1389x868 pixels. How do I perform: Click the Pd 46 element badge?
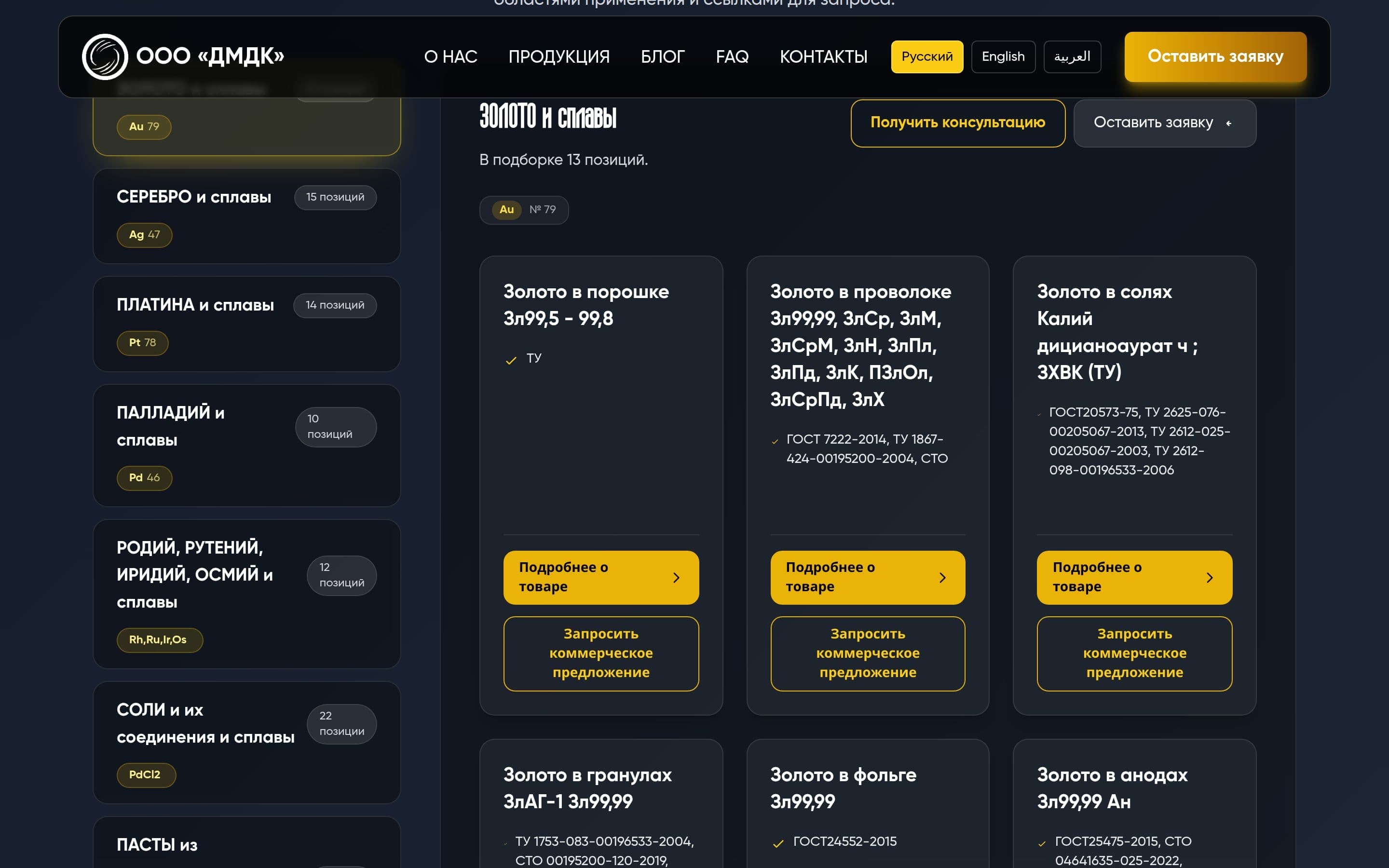pos(144,477)
